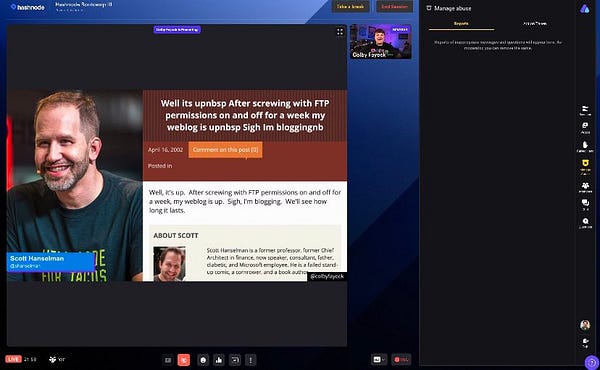Click the 'April 16, 2002' date text
This screenshot has height=370, width=600.
tap(165, 150)
